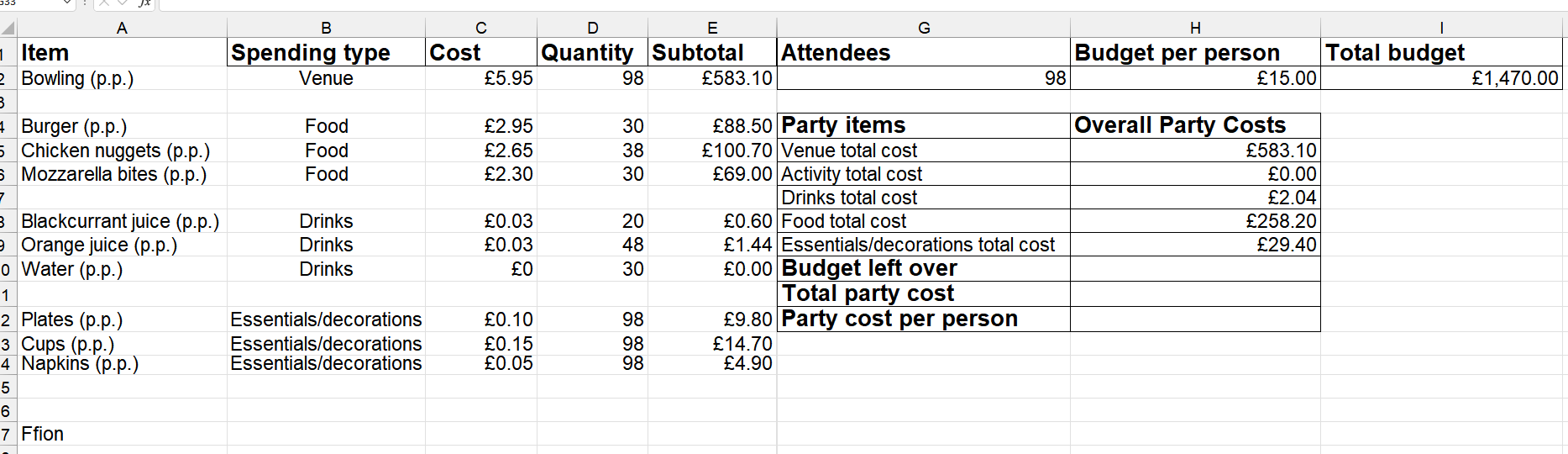1568x454 pixels.
Task: Click the formula bar cancel X icon
Action: pyautogui.click(x=104, y=3)
